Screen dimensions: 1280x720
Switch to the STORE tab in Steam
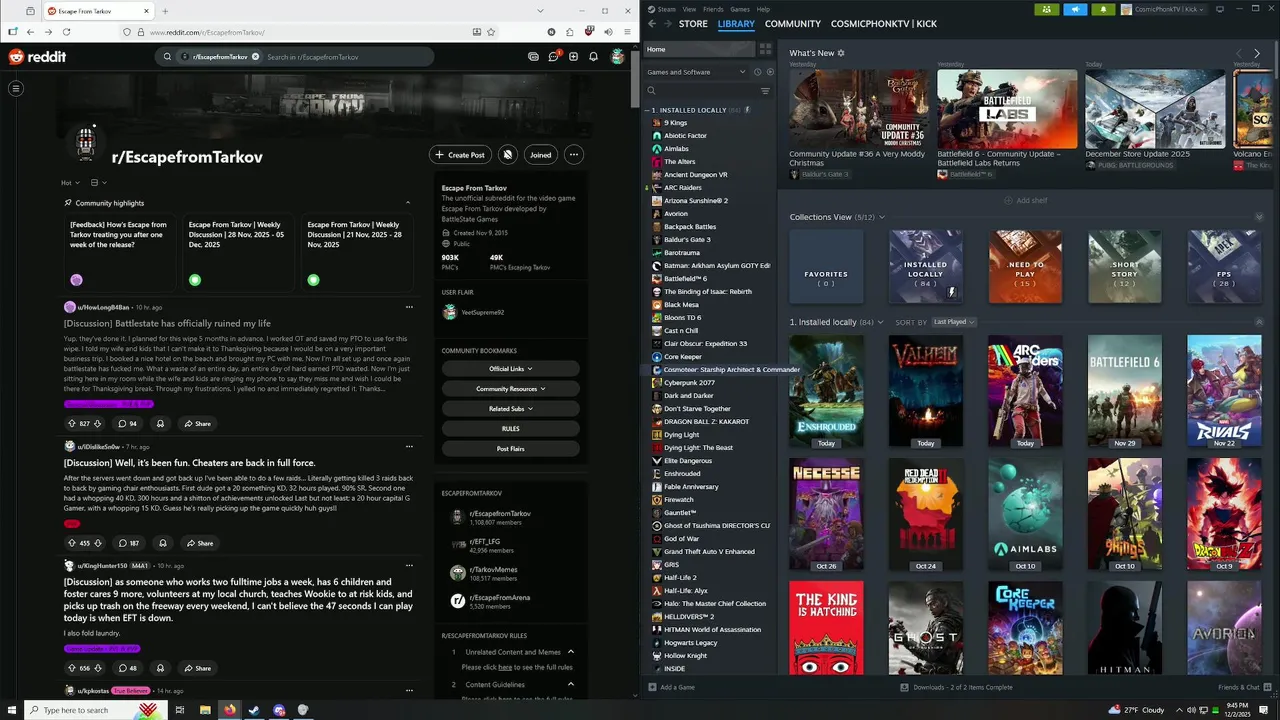pyautogui.click(x=693, y=24)
